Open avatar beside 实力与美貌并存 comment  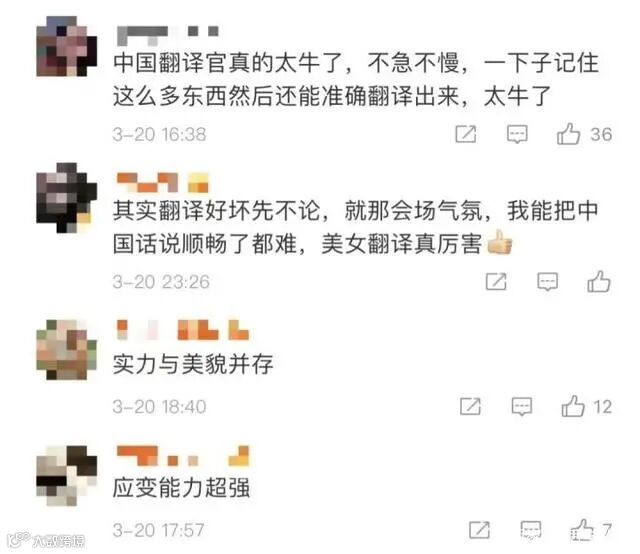pos(67,349)
